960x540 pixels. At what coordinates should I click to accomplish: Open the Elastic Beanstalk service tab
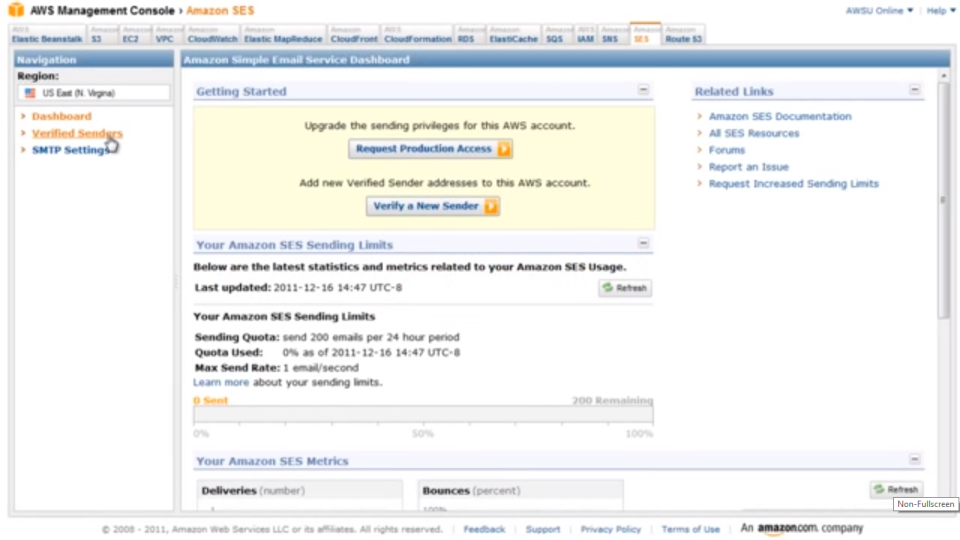(47, 35)
